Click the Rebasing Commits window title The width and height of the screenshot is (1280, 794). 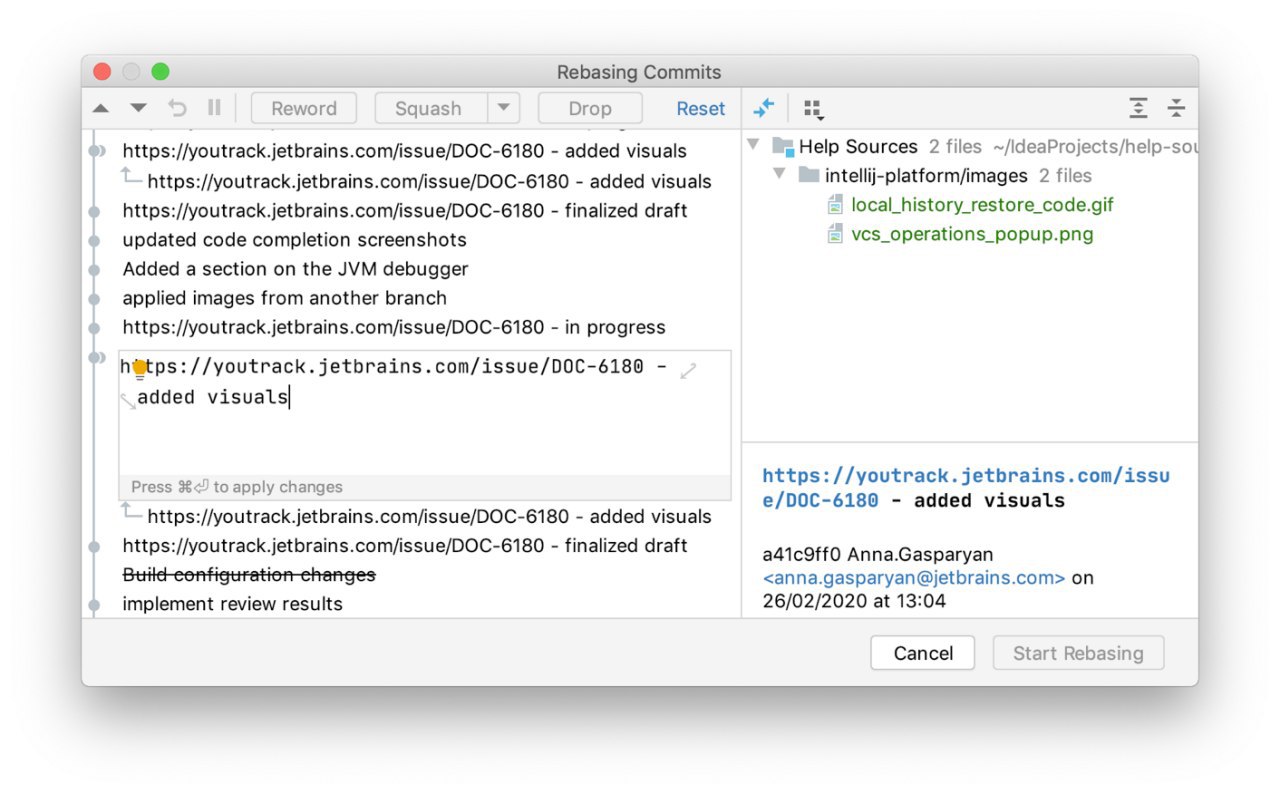point(639,72)
